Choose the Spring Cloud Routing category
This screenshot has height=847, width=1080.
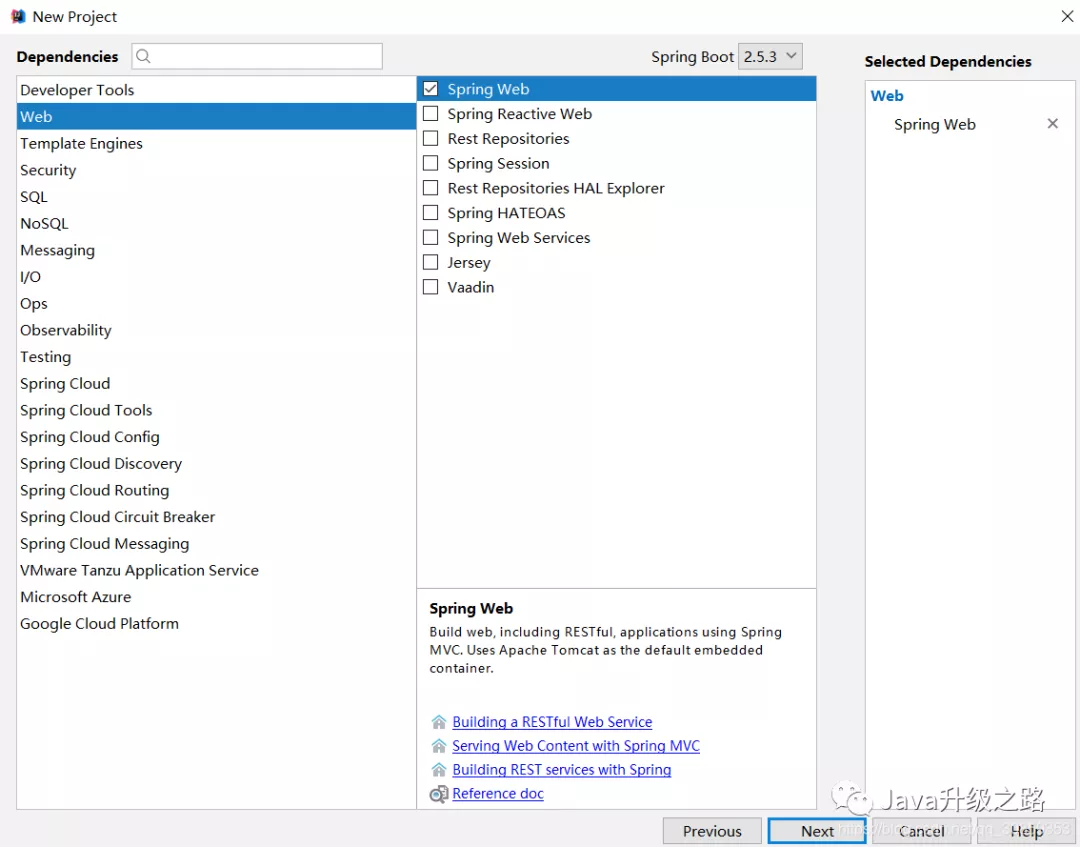coord(216,490)
